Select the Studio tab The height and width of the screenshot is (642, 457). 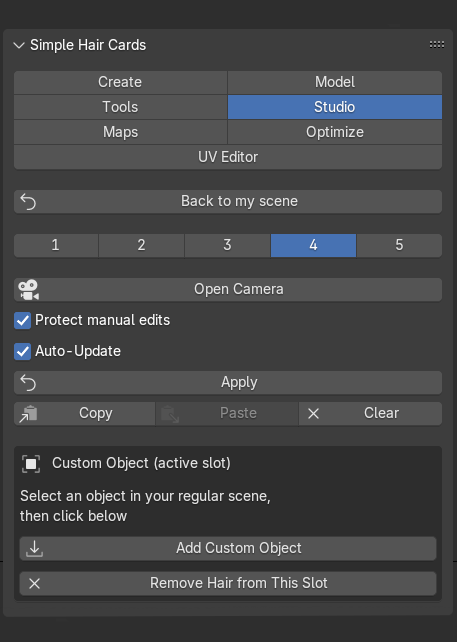335,107
